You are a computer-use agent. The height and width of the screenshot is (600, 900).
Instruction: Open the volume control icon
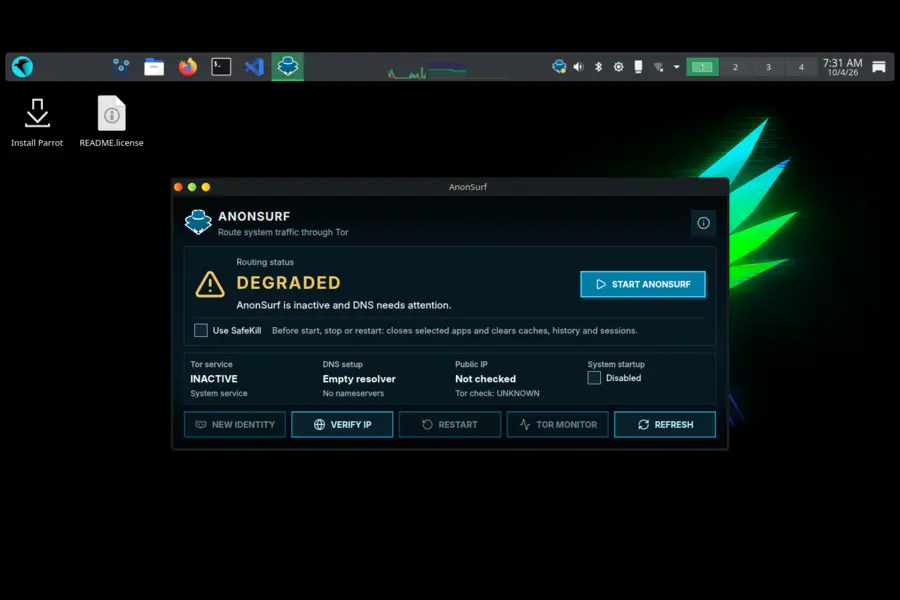click(x=579, y=67)
